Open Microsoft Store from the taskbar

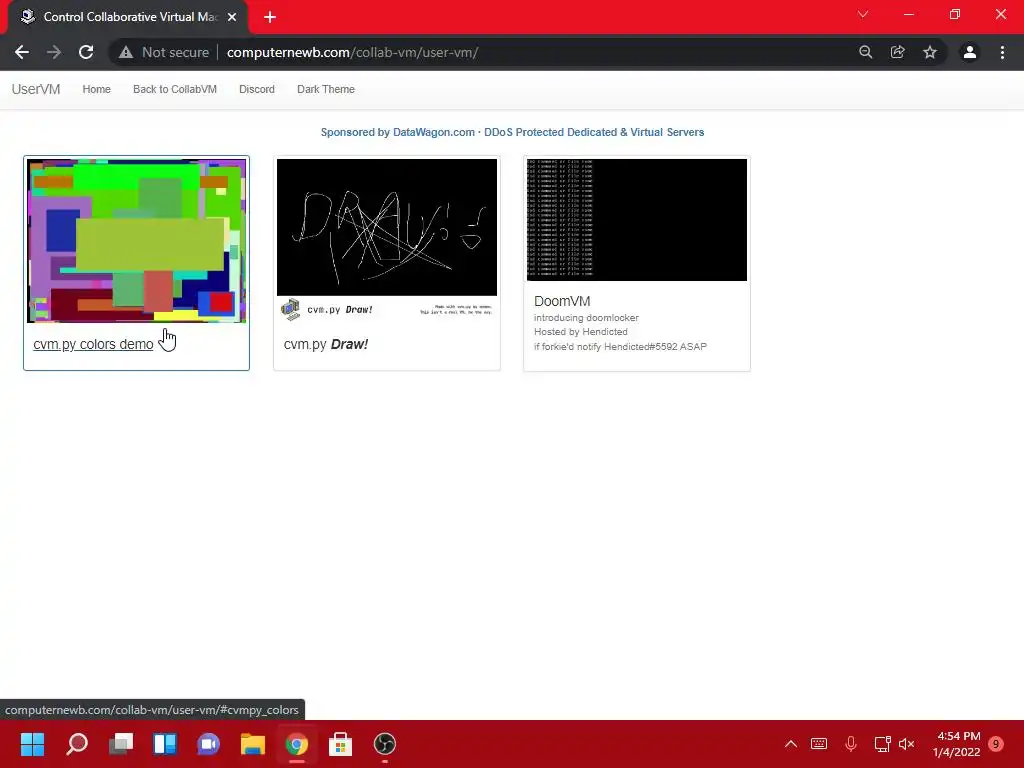point(340,744)
